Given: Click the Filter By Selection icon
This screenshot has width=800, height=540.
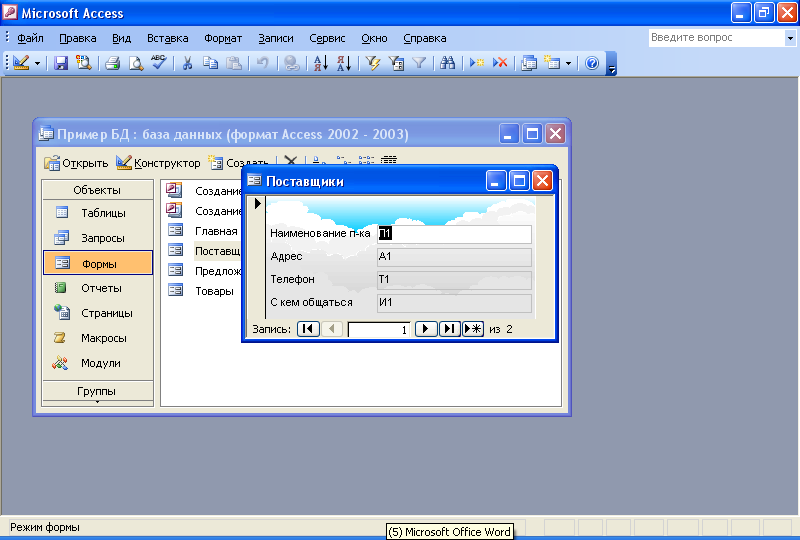Looking at the screenshot, I should point(373,63).
